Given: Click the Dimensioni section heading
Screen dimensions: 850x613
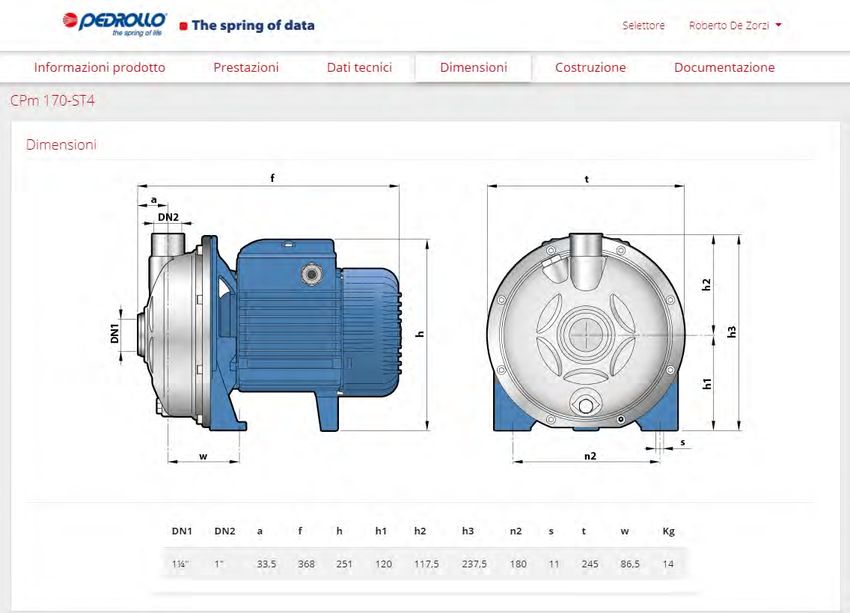Looking at the screenshot, I should point(61,145).
